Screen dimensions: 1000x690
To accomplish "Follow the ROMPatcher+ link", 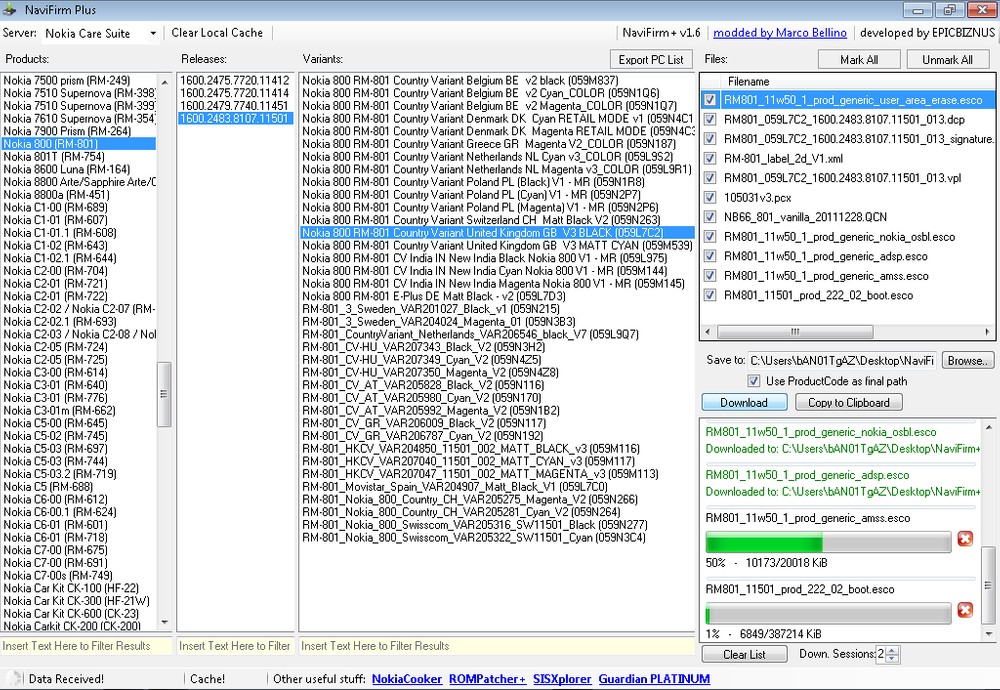I will click(x=487, y=679).
